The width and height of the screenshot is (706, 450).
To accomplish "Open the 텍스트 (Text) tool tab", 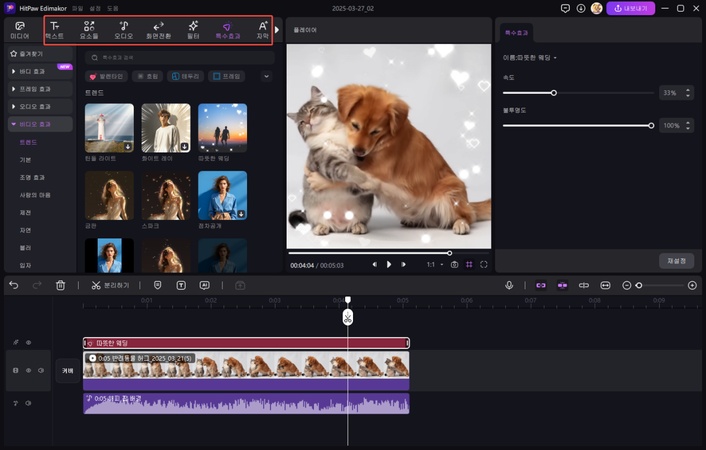I will tap(55, 29).
